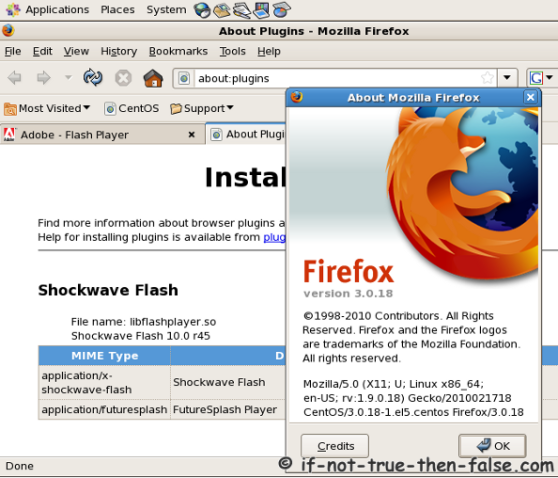Open the Places menu in GNOME panel
The height and width of the screenshot is (478, 558).
(x=117, y=9)
